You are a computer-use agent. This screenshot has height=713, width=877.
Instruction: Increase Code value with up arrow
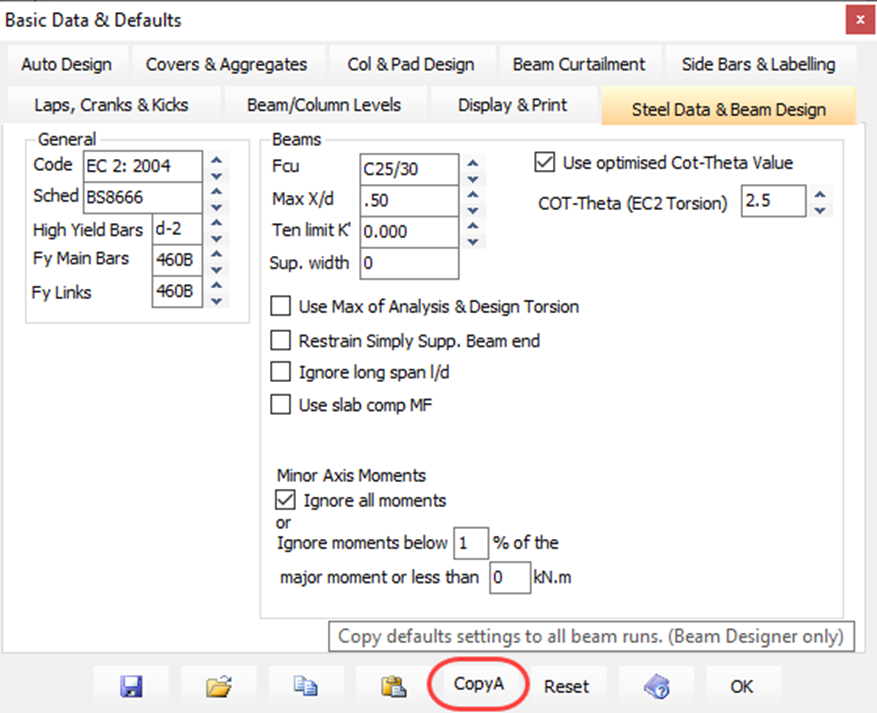point(216,160)
